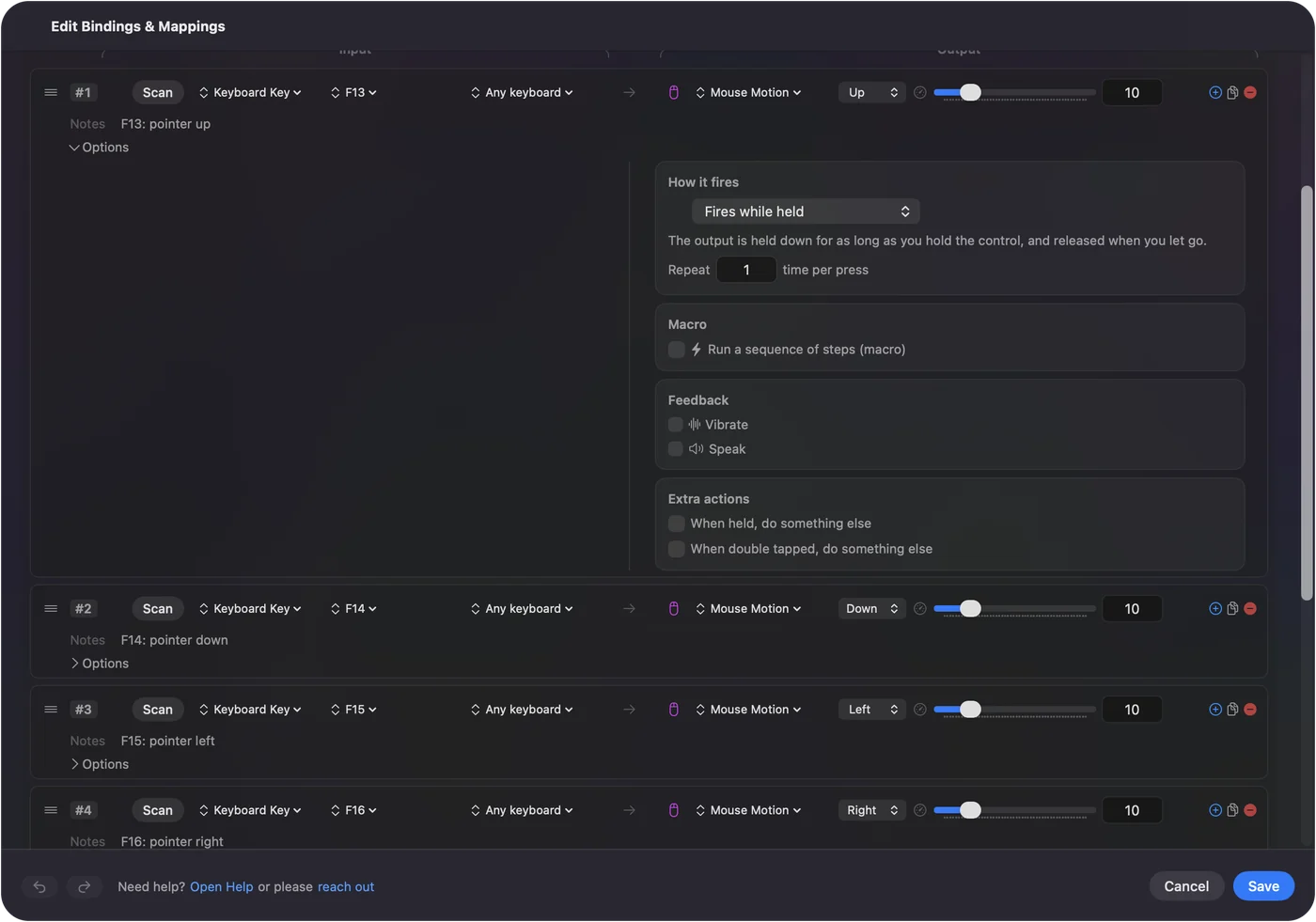This screenshot has width=1316, height=922.
Task: Click the notes field F13: pointer up
Action: 165,123
